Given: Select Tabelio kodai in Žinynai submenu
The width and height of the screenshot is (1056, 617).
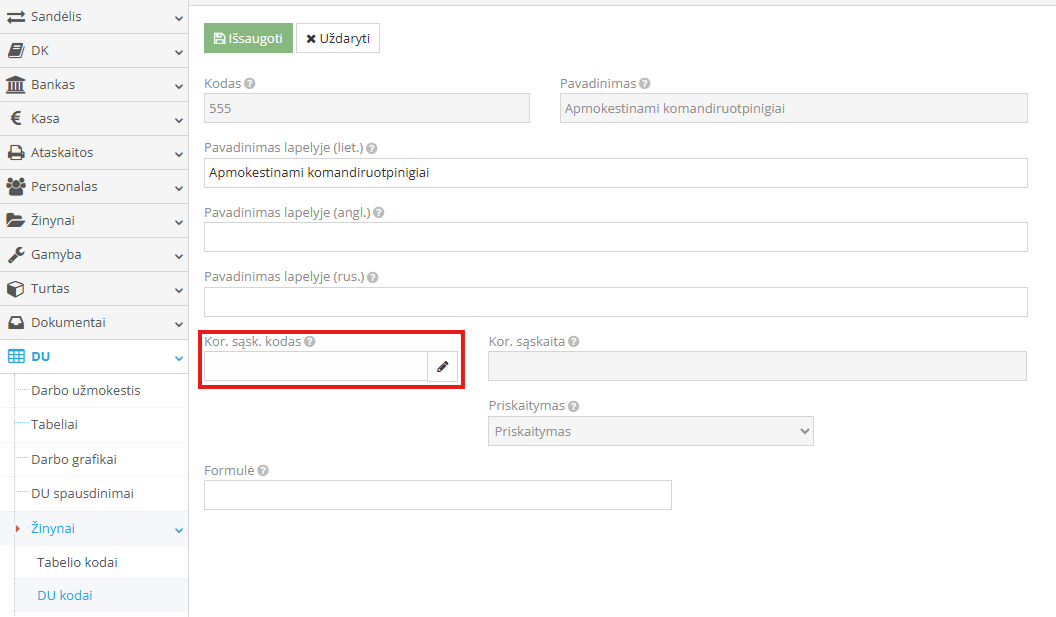Looking at the screenshot, I should coord(77,562).
